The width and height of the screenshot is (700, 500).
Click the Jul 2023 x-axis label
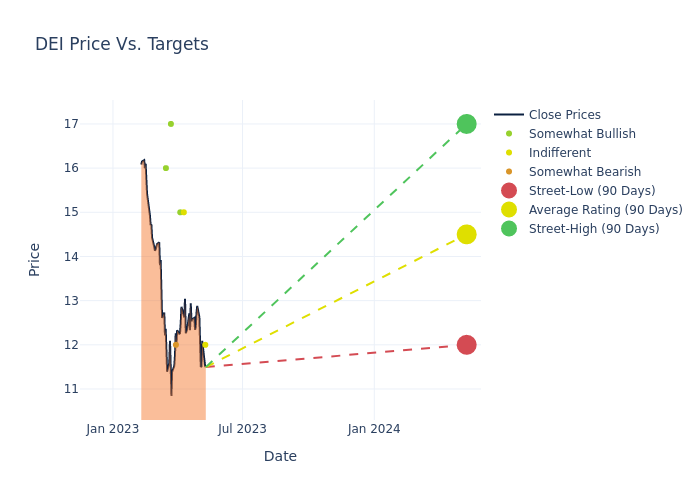(x=243, y=429)
